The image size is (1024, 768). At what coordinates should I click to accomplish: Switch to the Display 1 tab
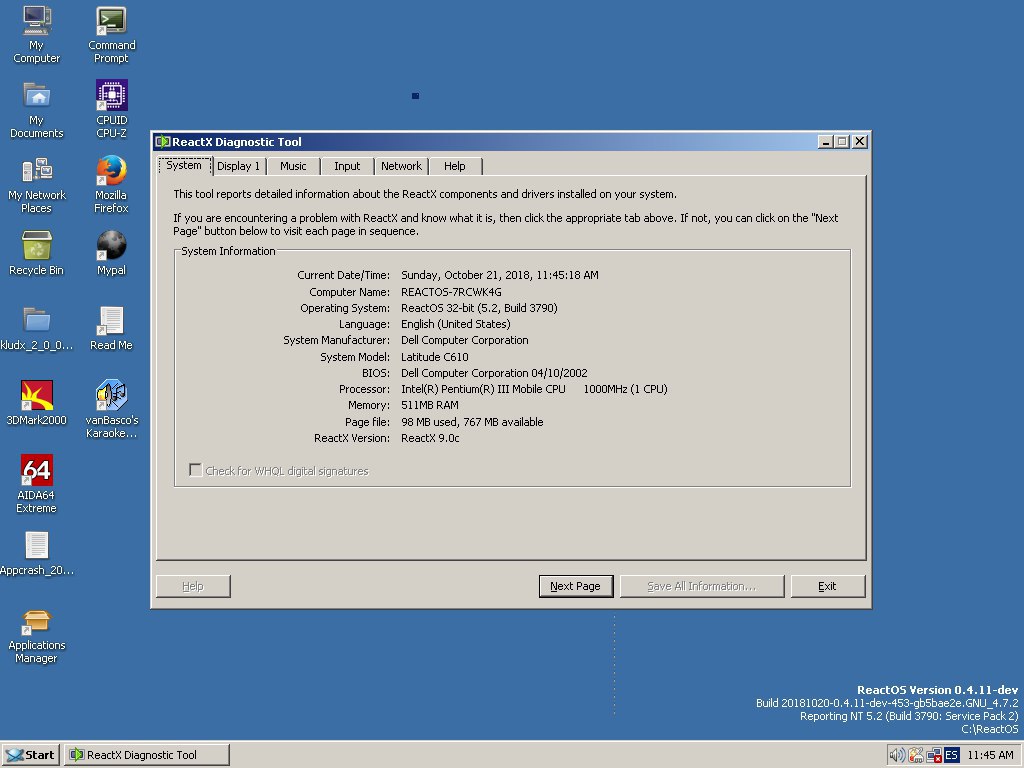point(238,167)
